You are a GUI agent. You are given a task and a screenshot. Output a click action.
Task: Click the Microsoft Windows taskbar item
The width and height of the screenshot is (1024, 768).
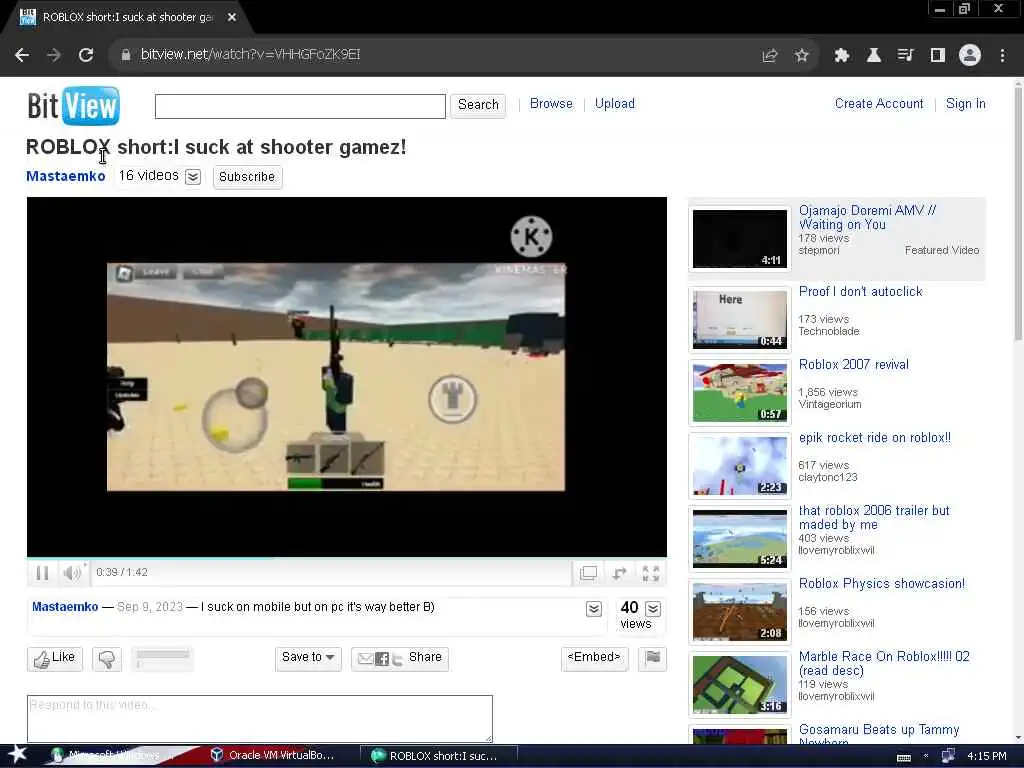pos(114,756)
